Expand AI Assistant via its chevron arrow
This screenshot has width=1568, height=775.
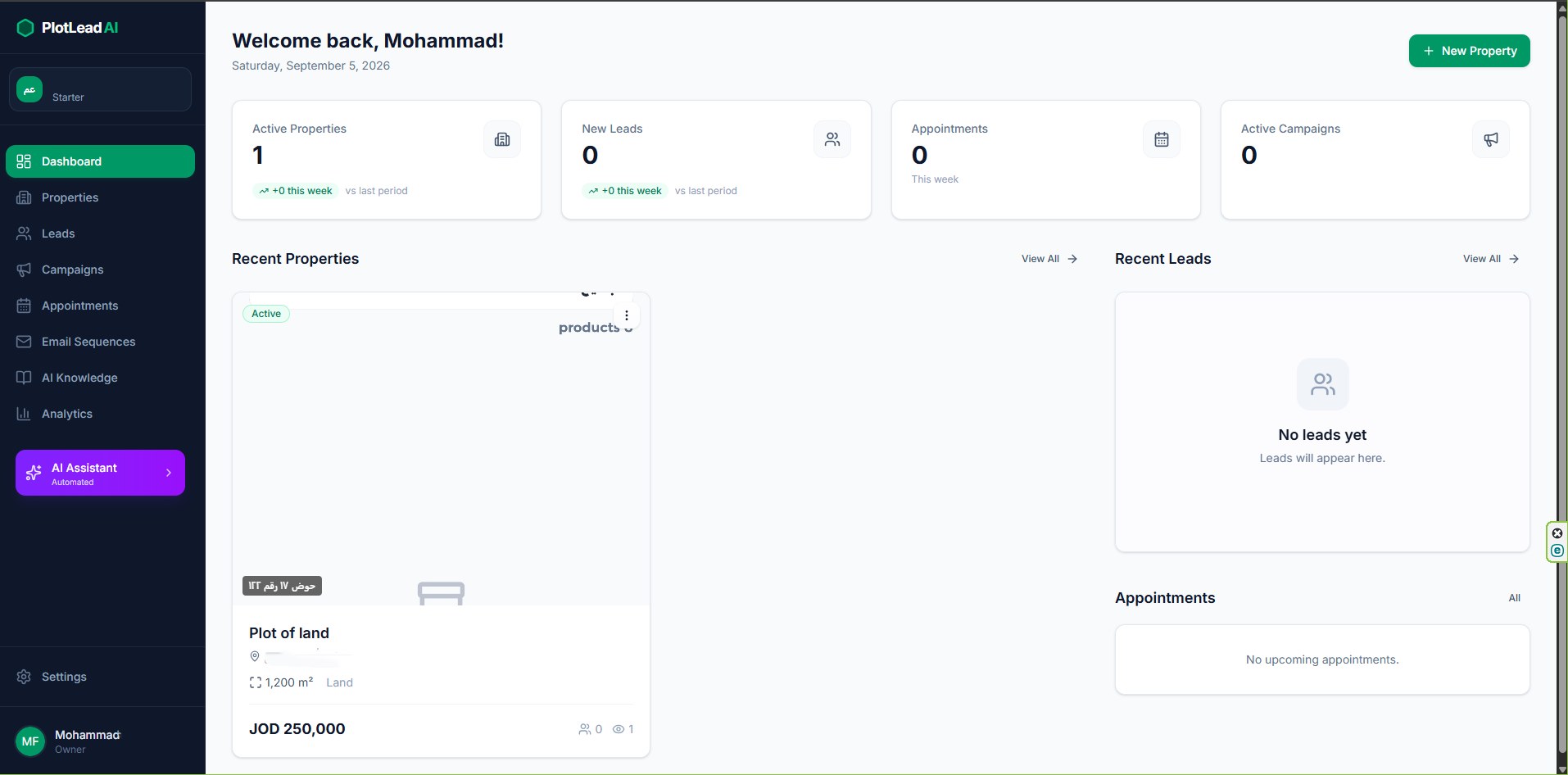click(x=169, y=473)
